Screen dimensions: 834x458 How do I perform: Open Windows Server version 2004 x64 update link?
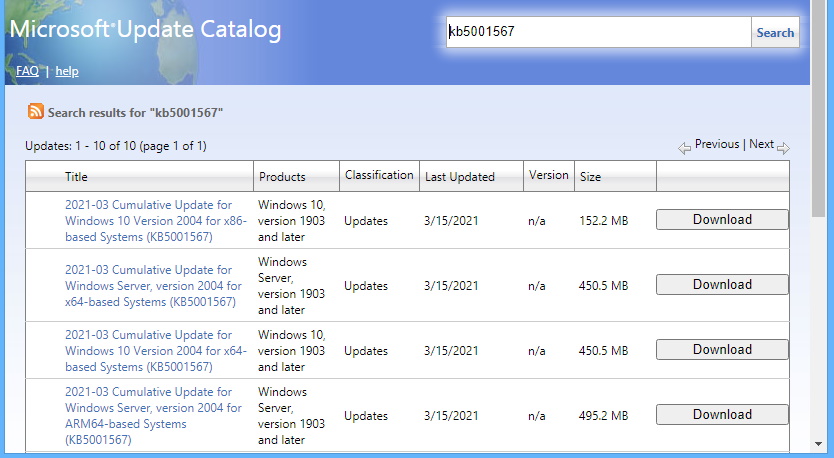pos(153,286)
